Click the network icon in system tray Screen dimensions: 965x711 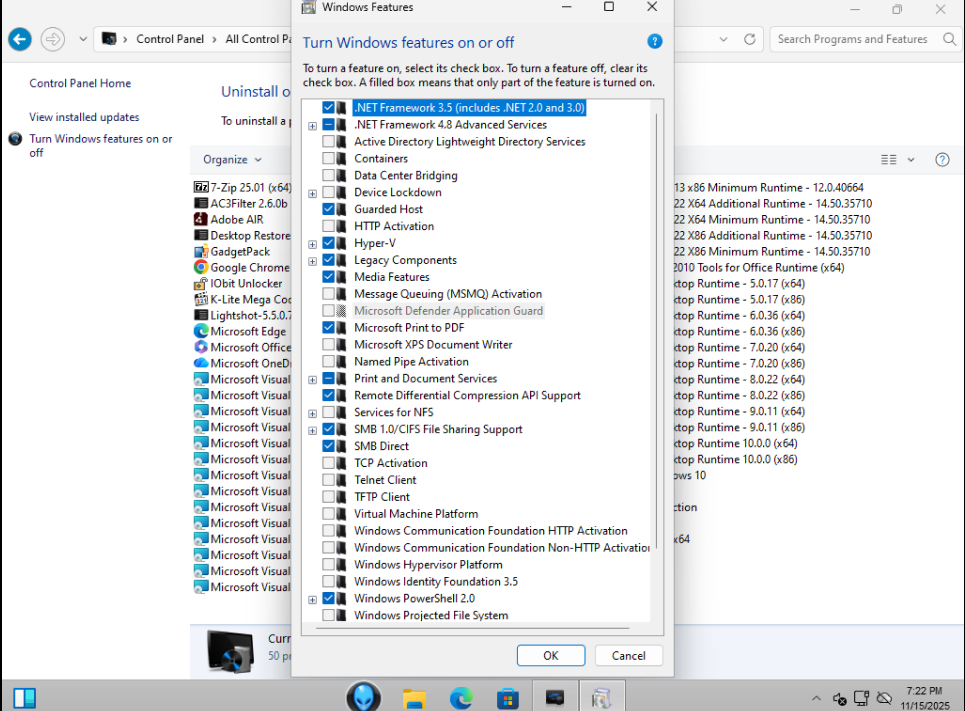861,698
